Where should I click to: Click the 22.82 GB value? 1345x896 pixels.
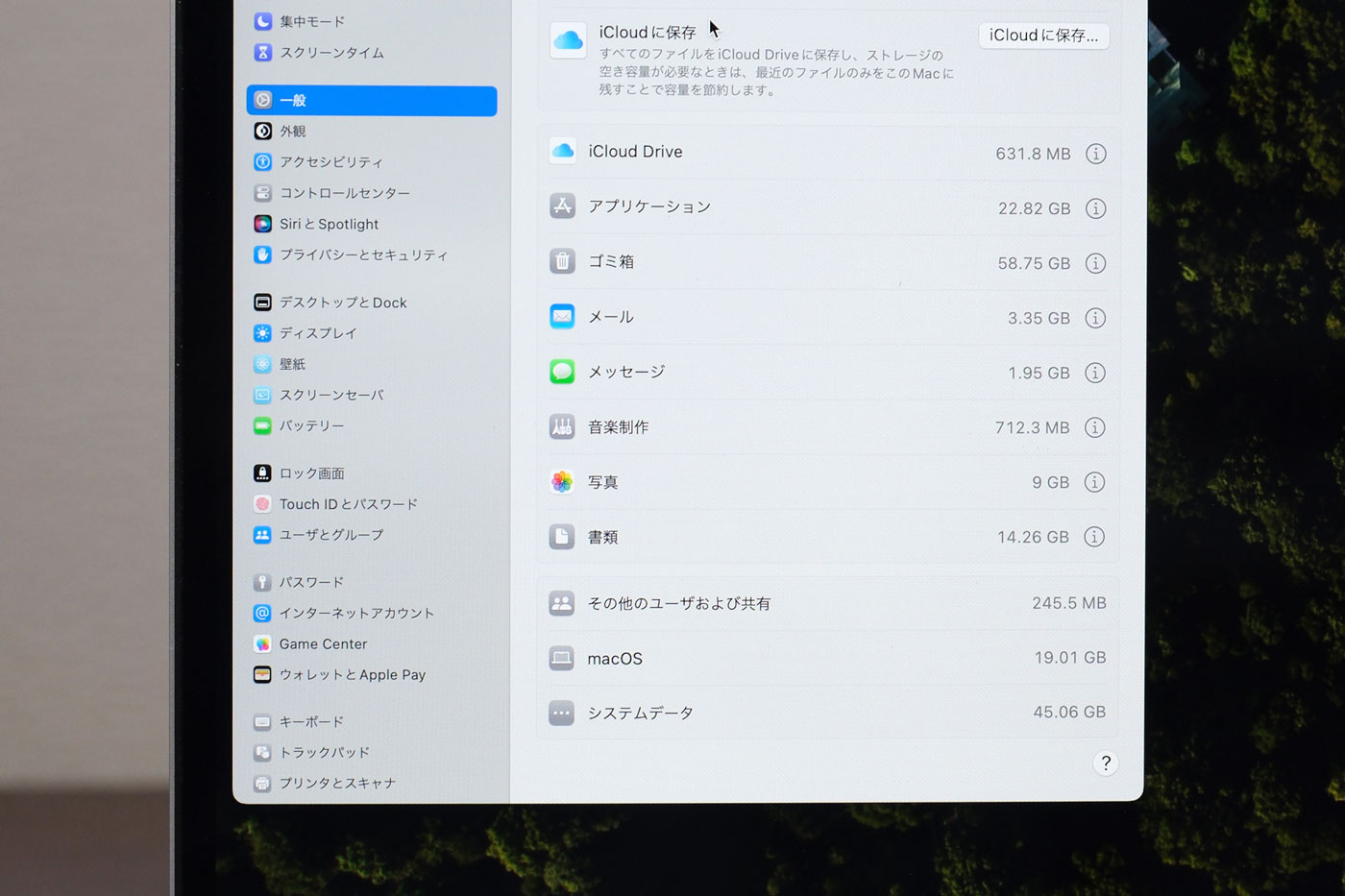point(1034,208)
